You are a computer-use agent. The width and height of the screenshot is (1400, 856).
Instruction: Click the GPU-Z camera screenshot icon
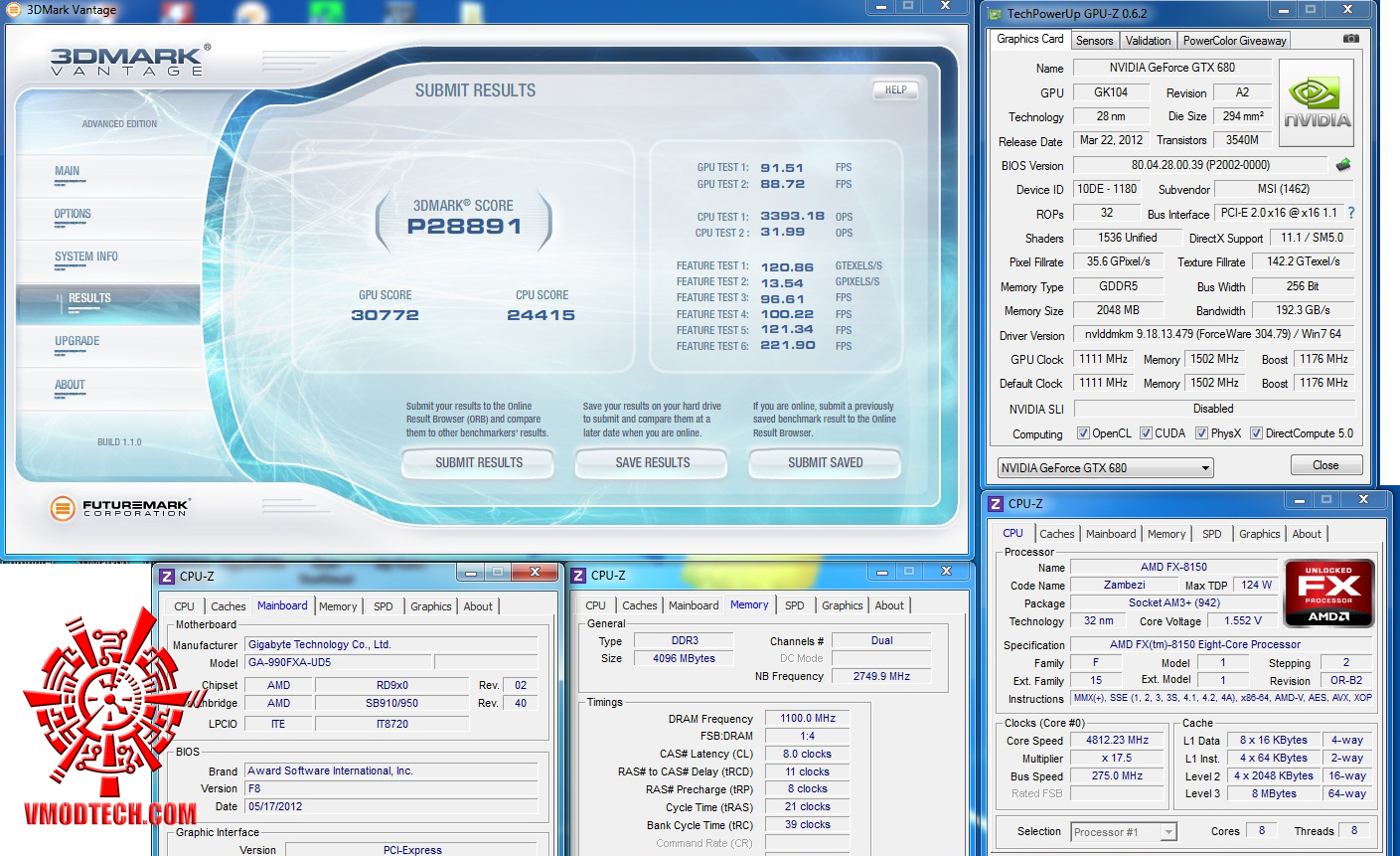click(x=1350, y=39)
